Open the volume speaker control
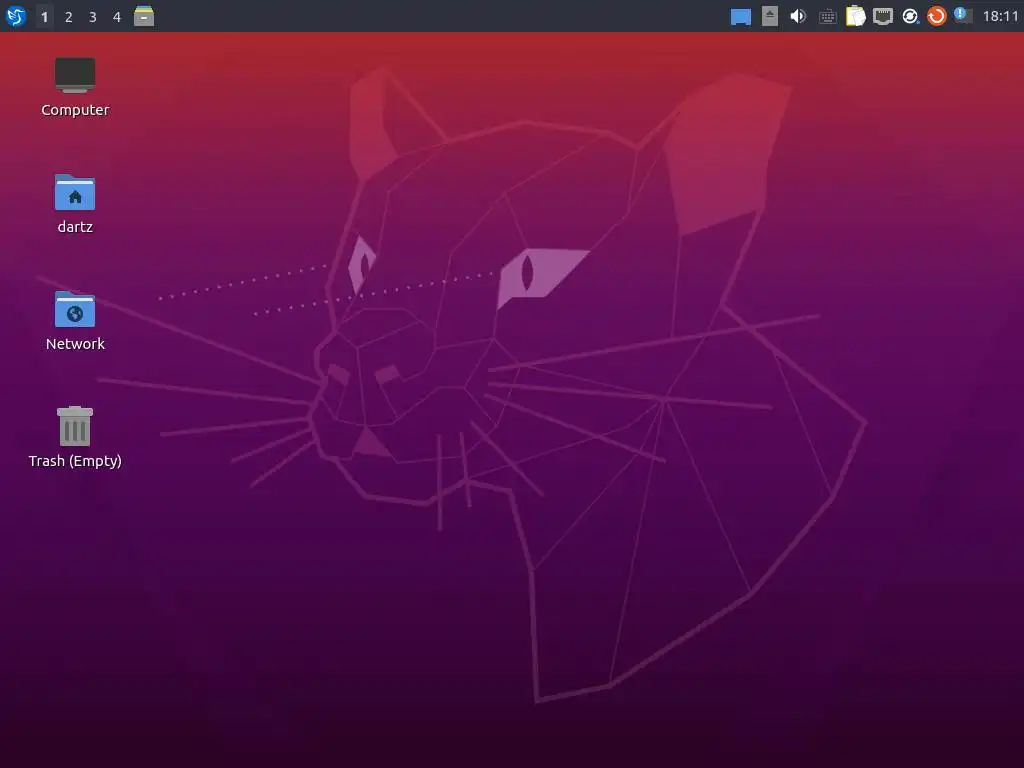The image size is (1024, 768). (798, 16)
